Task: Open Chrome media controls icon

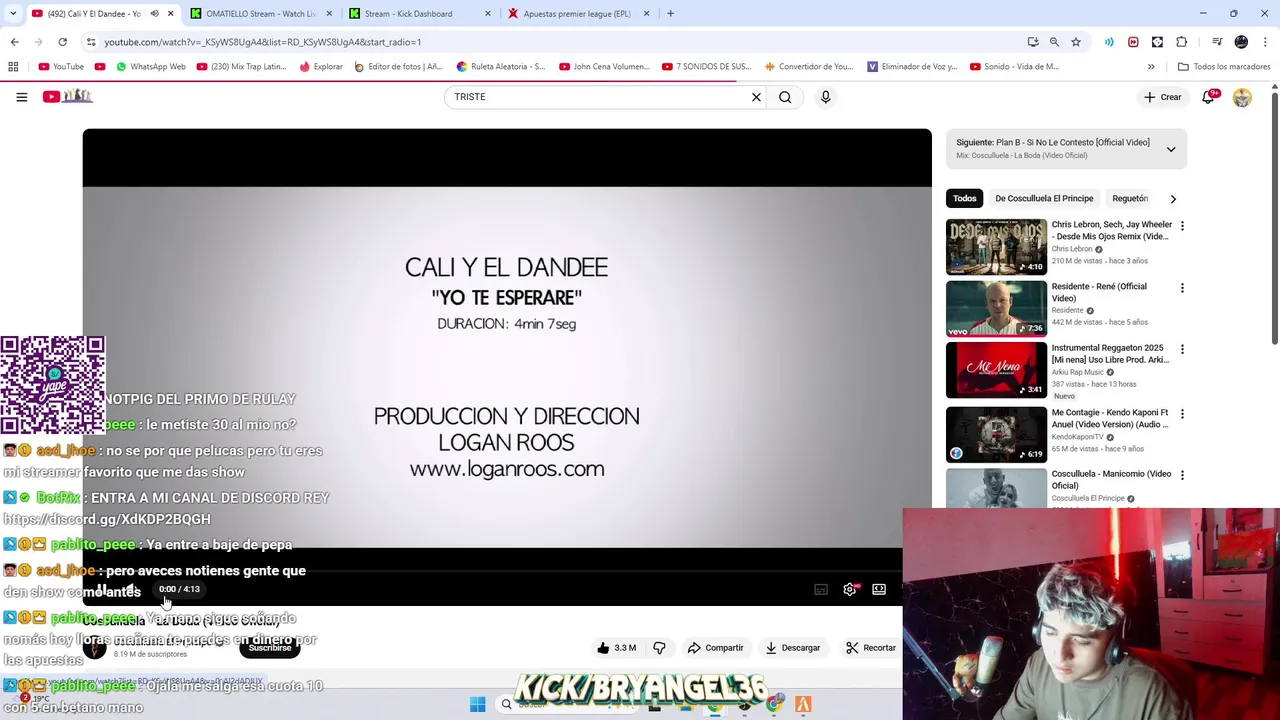Action: [1217, 42]
